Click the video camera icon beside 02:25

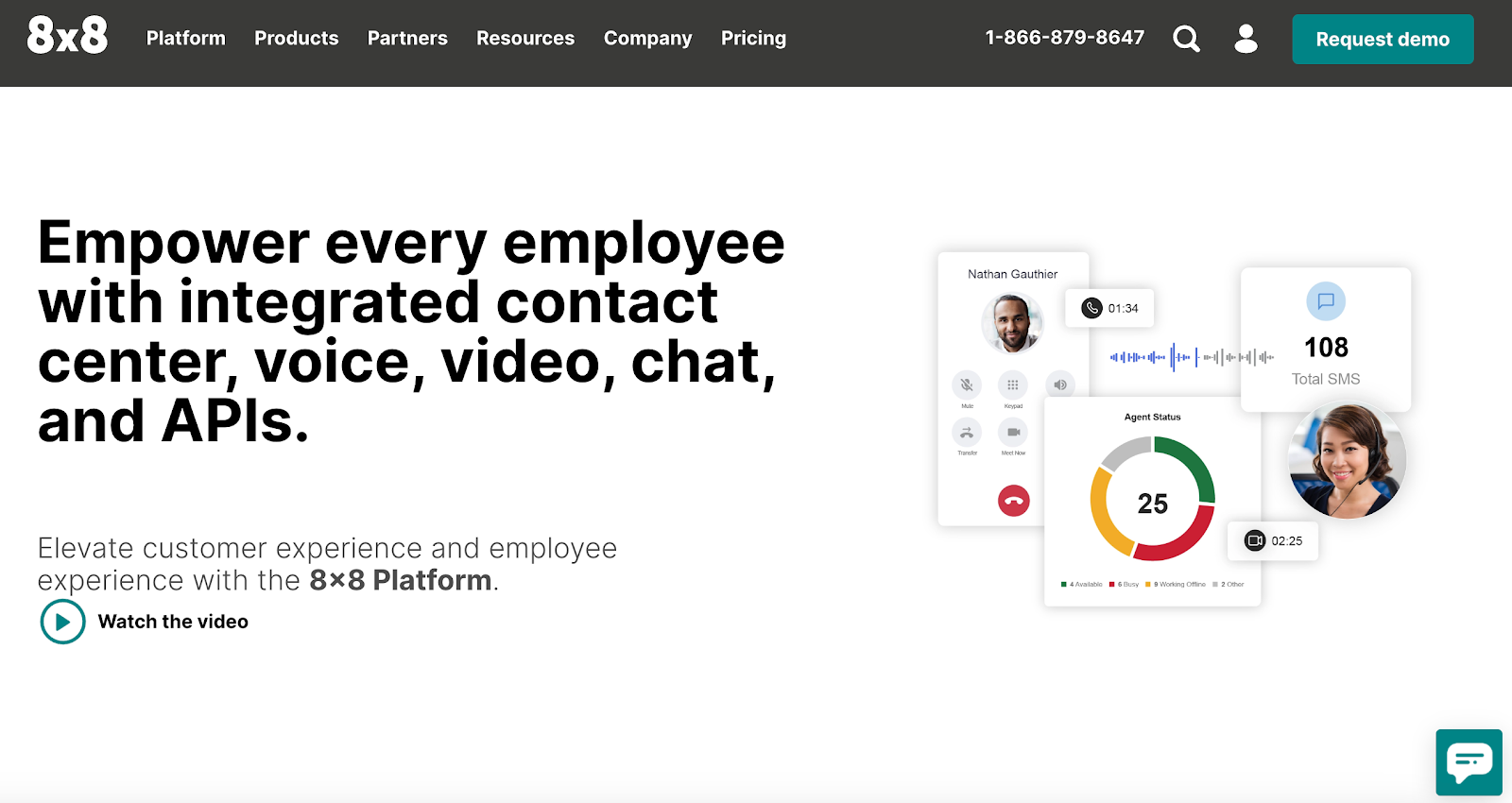1255,540
